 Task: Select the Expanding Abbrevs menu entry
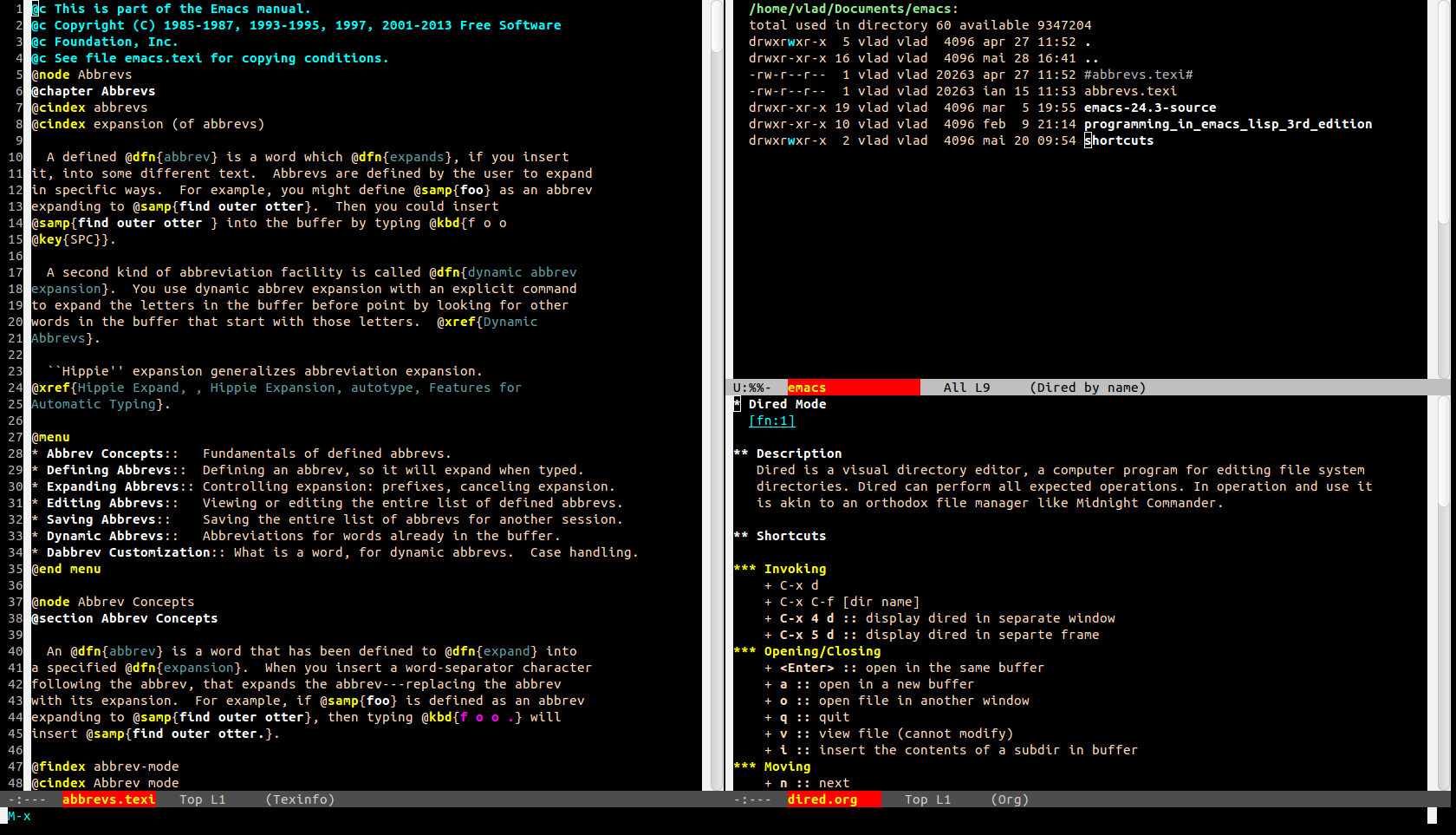pyautogui.click(x=113, y=486)
